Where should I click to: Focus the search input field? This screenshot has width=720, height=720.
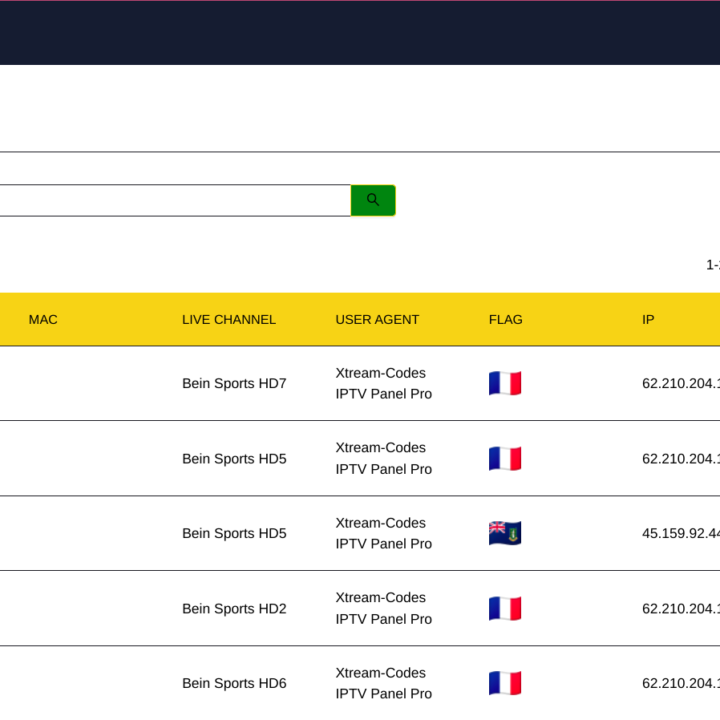coord(175,200)
